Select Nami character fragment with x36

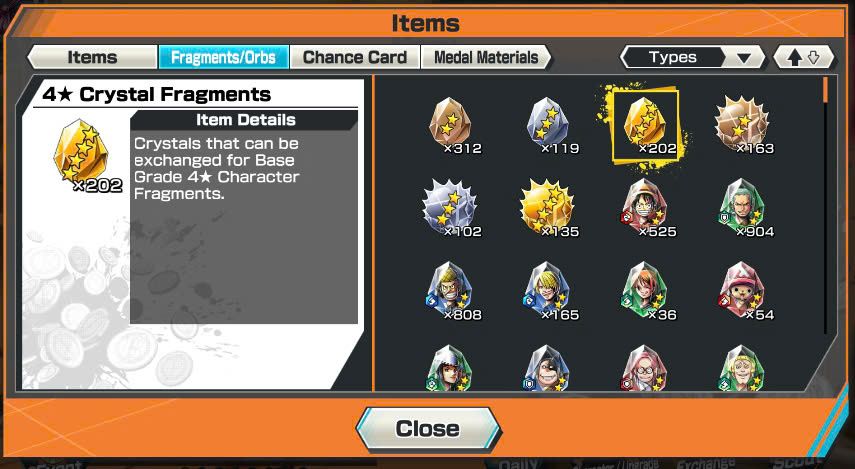pyautogui.click(x=646, y=291)
